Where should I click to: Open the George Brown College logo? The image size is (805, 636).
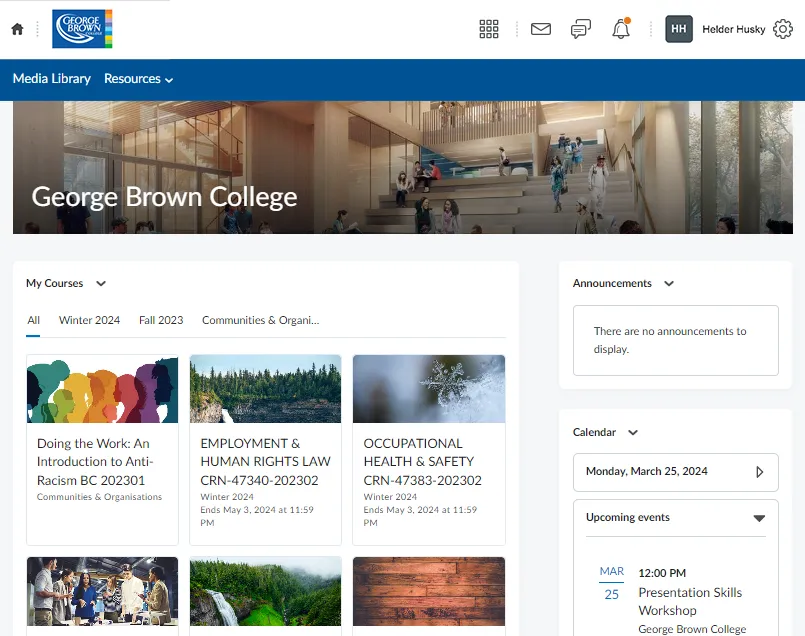tap(82, 29)
